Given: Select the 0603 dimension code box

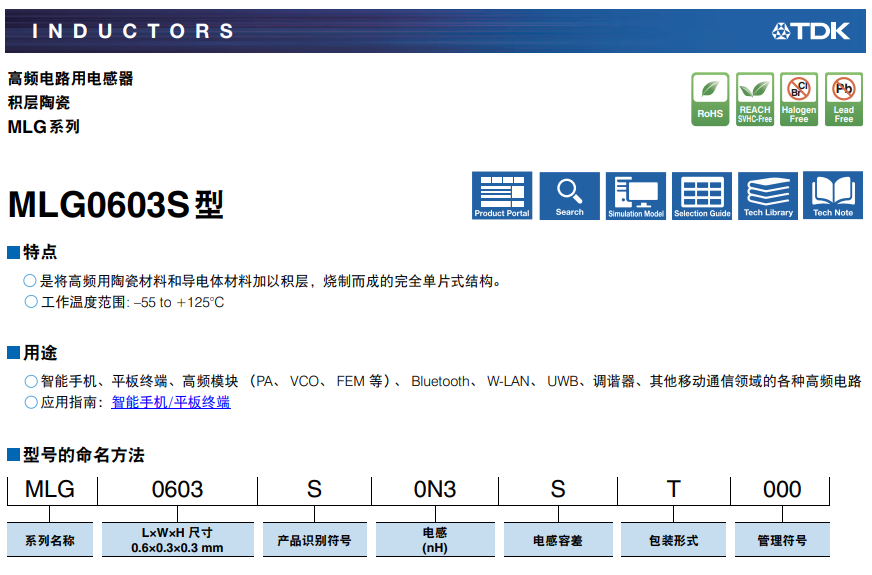Looking at the screenshot, I should [177, 489].
